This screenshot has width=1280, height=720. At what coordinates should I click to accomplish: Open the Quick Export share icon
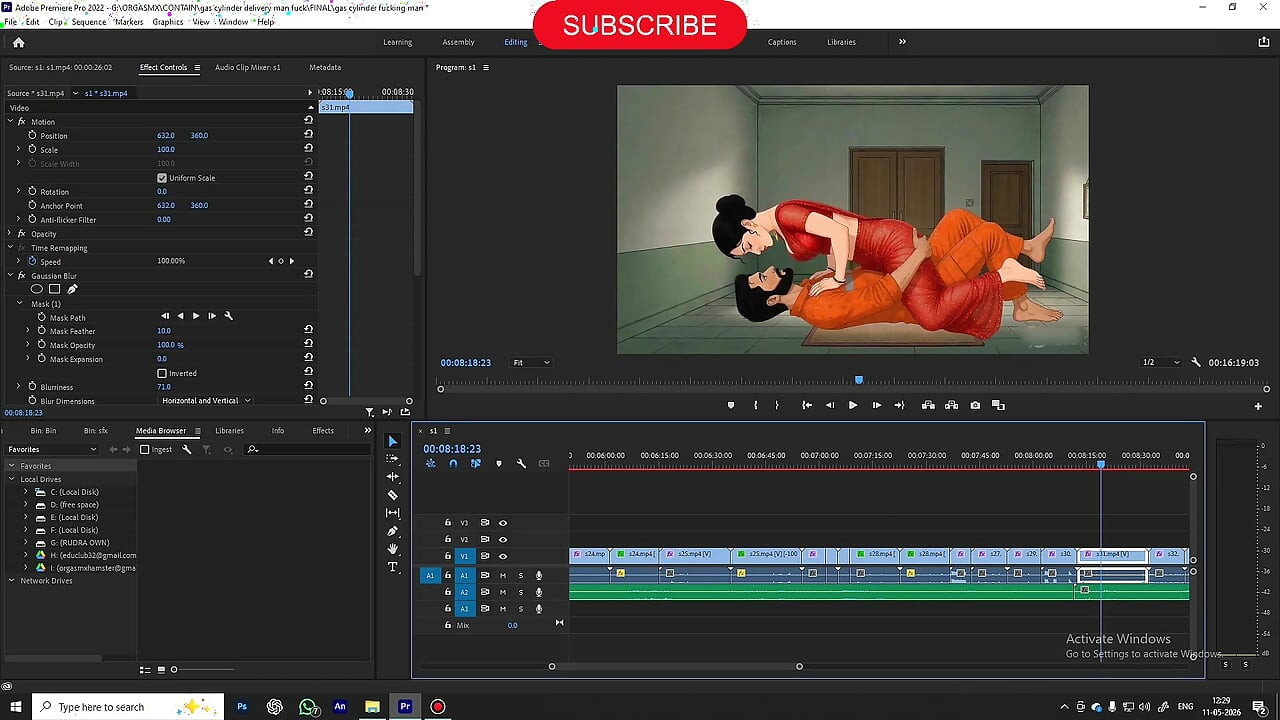(1264, 42)
